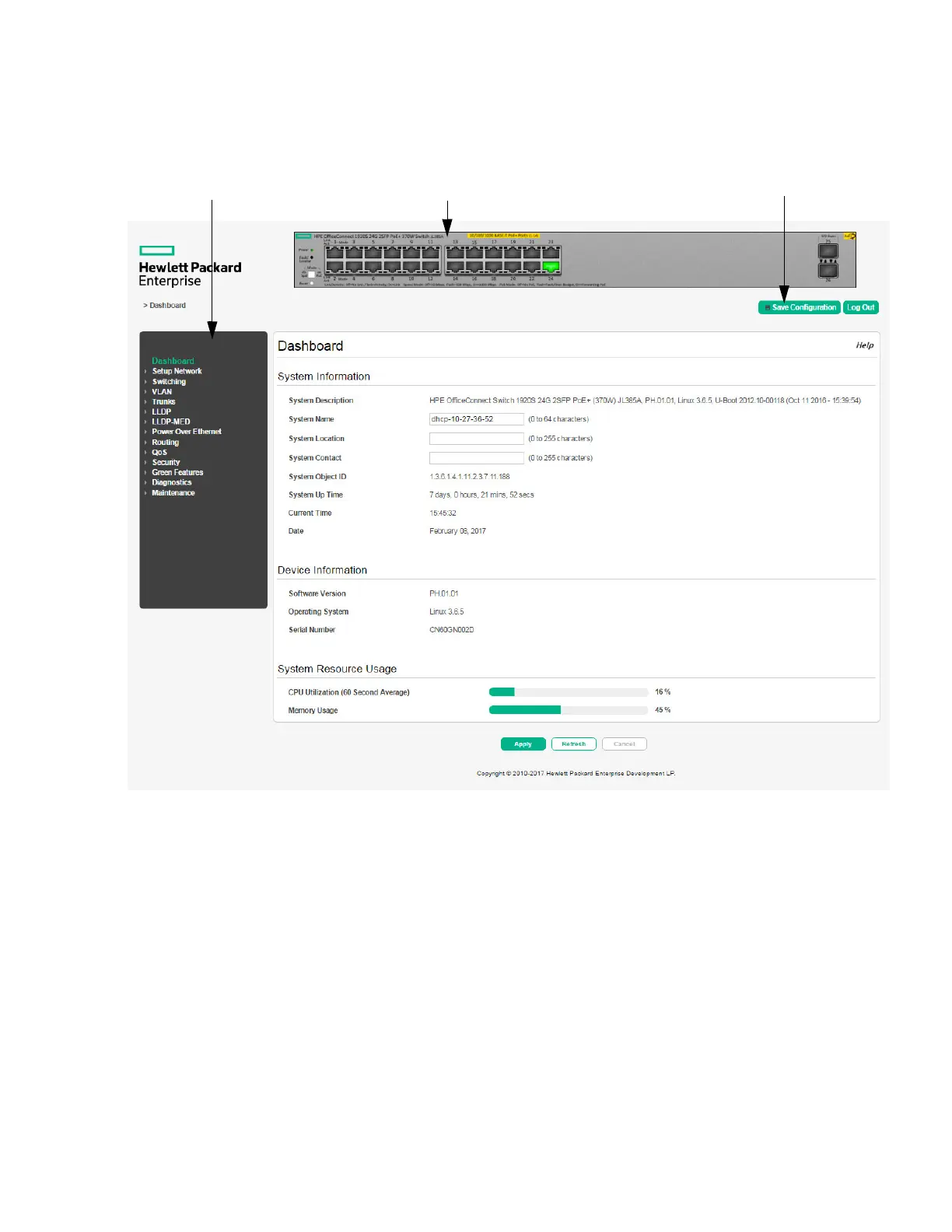The height and width of the screenshot is (1232, 952).
Task: Click the System Location input field
Action: [x=477, y=439]
